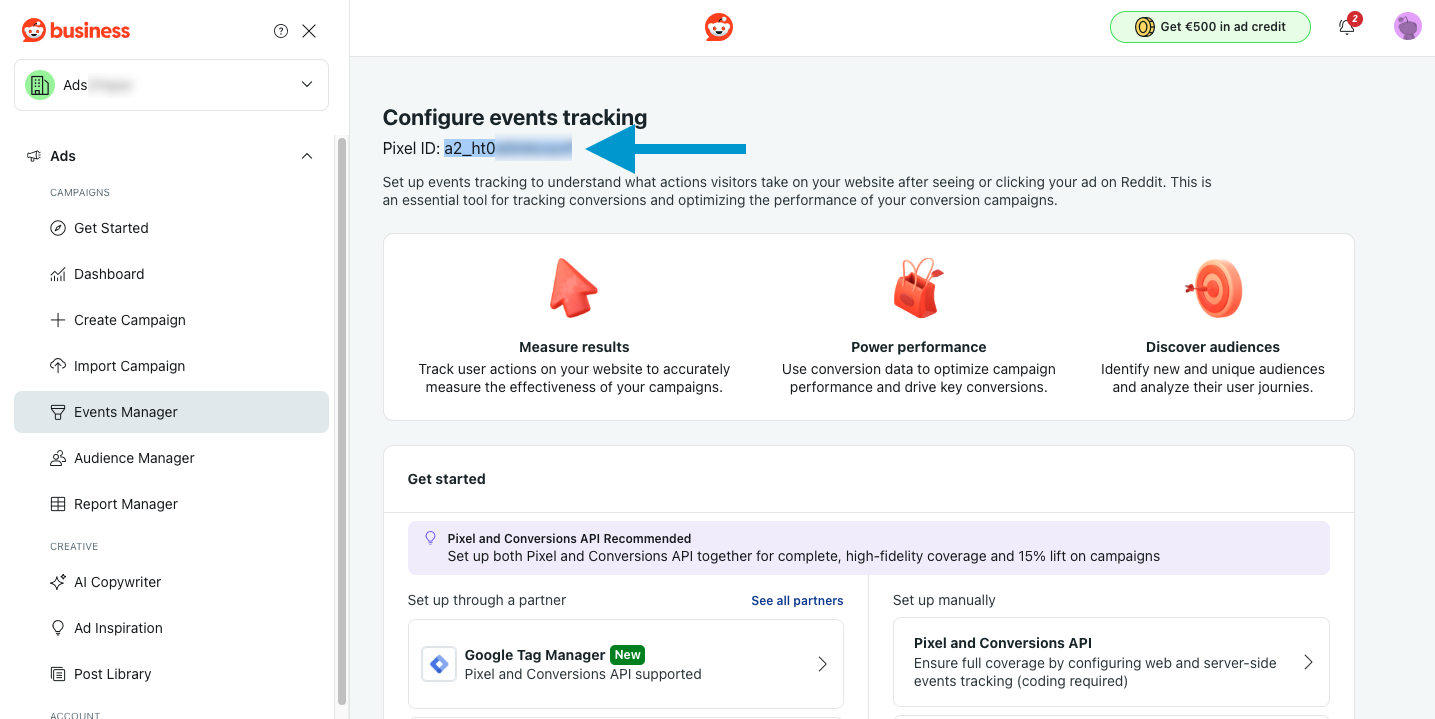
Task: Click the sidebar vertical scrollbar
Action: coord(342,420)
